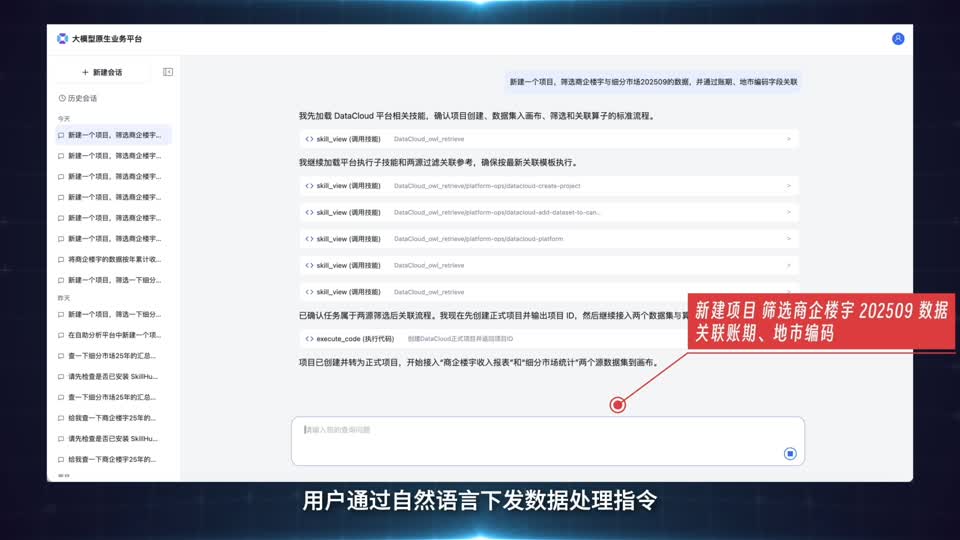The width and height of the screenshot is (960, 540).
Task: Select the paragraph starting 项目已创建并转为正式项目
Action: tap(480, 362)
